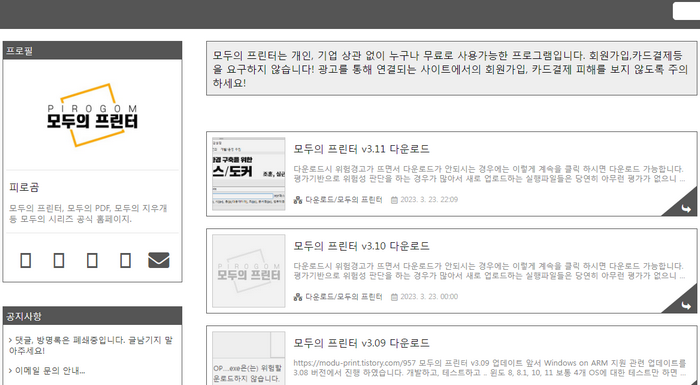Image resolution: width=700 pixels, height=385 pixels.
Task: Click the white search box in top bar
Action: click(687, 11)
